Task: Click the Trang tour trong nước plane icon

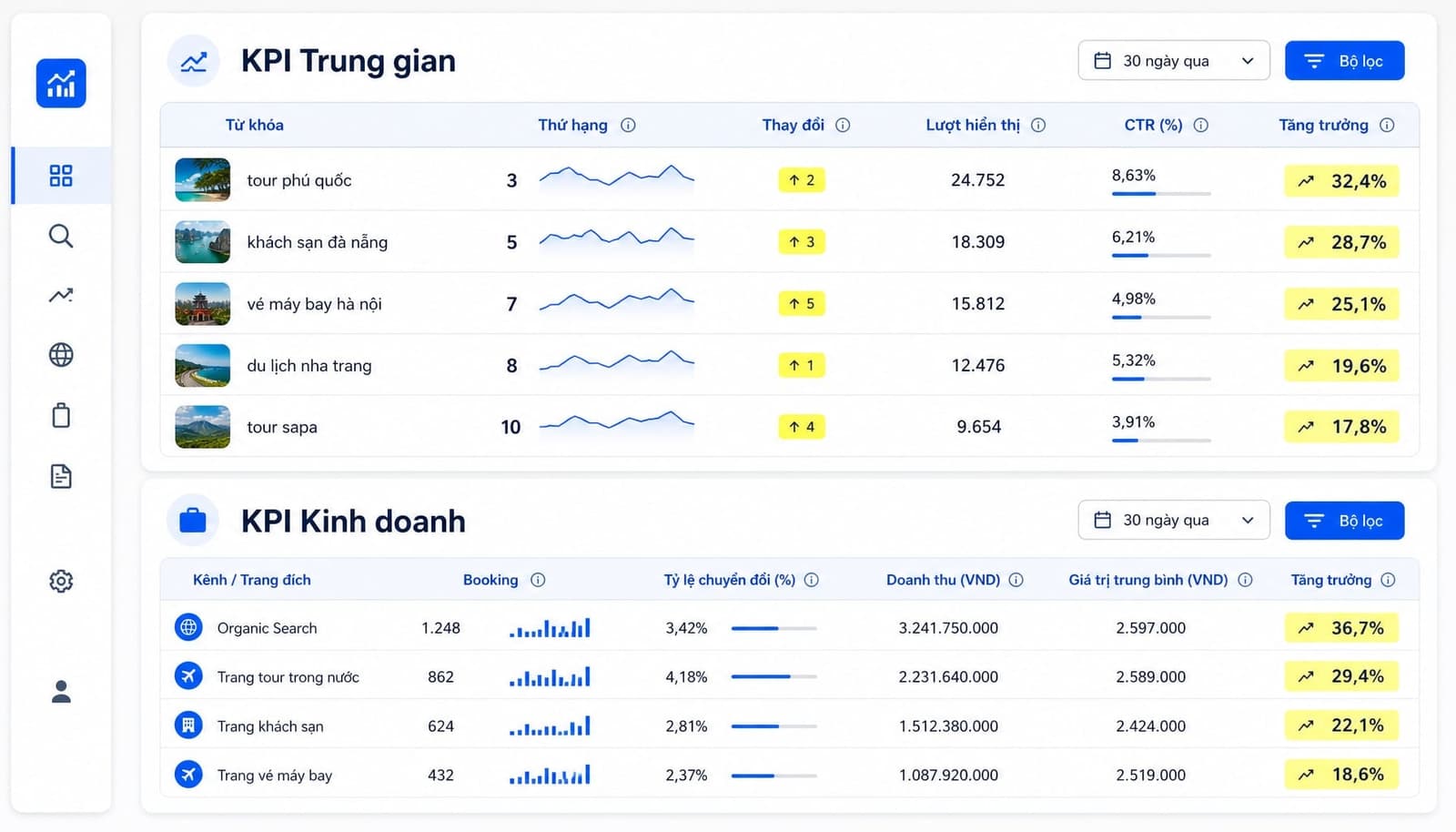Action: click(188, 676)
